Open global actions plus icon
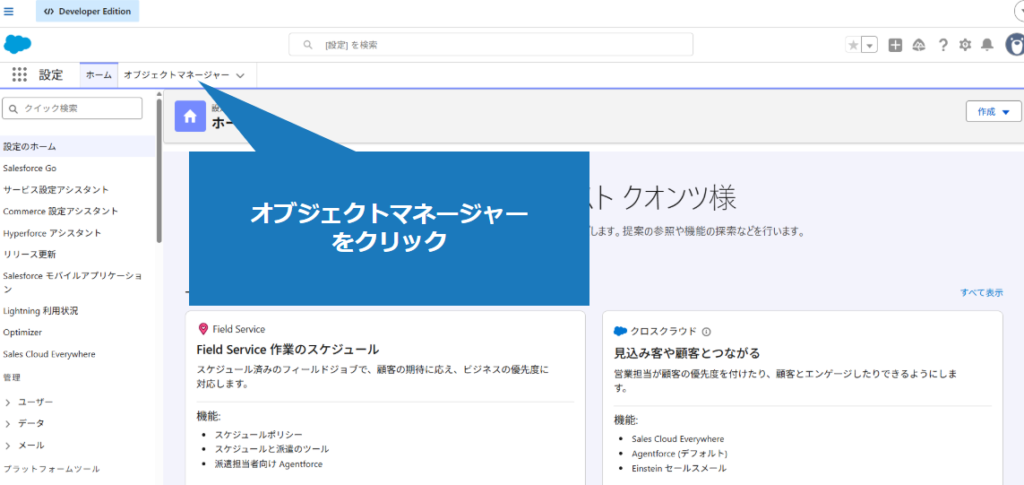This screenshot has width=1024, height=485. pos(895,45)
